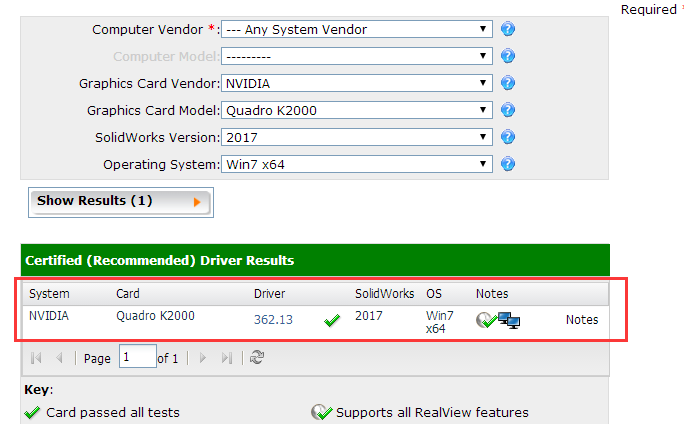Click the multi-monitor icon in the result row
The width and height of the screenshot is (684, 424).
coord(509,321)
